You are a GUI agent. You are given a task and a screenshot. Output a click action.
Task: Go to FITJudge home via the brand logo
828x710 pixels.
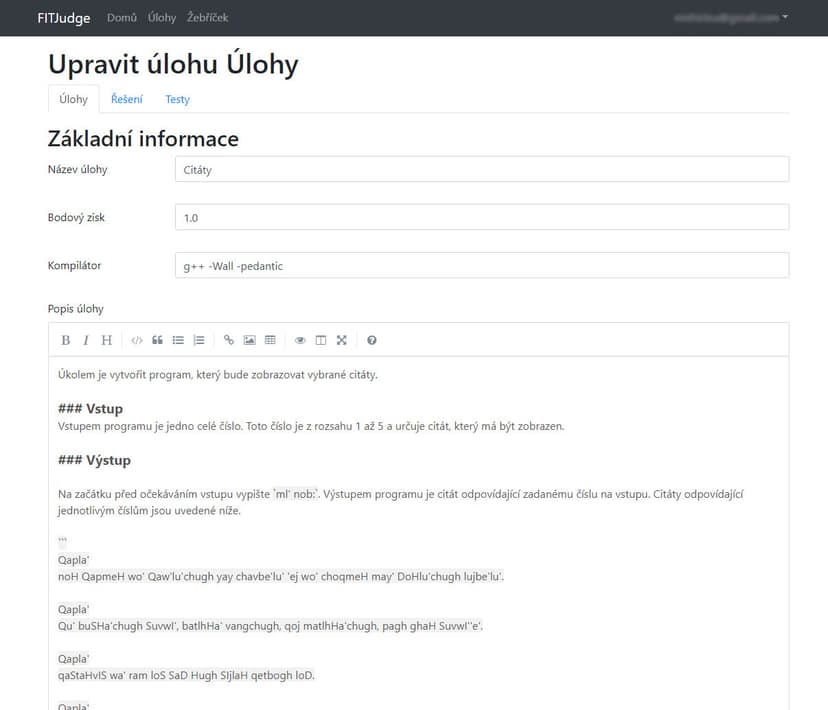tap(64, 18)
